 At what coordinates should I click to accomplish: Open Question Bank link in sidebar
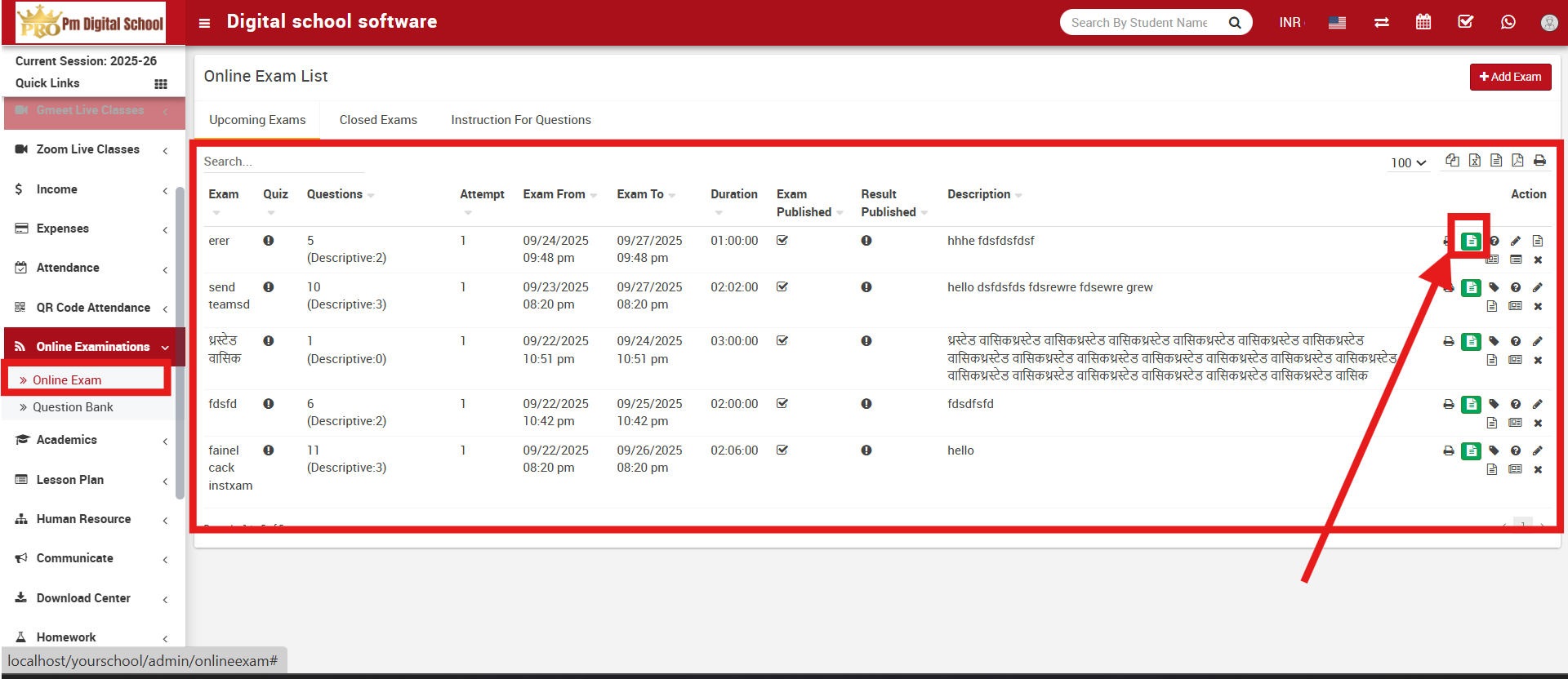click(73, 407)
